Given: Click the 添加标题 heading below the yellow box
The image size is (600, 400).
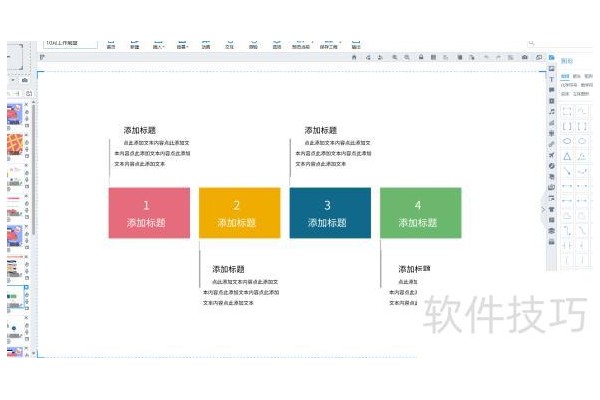Looking at the screenshot, I should coord(228,269).
